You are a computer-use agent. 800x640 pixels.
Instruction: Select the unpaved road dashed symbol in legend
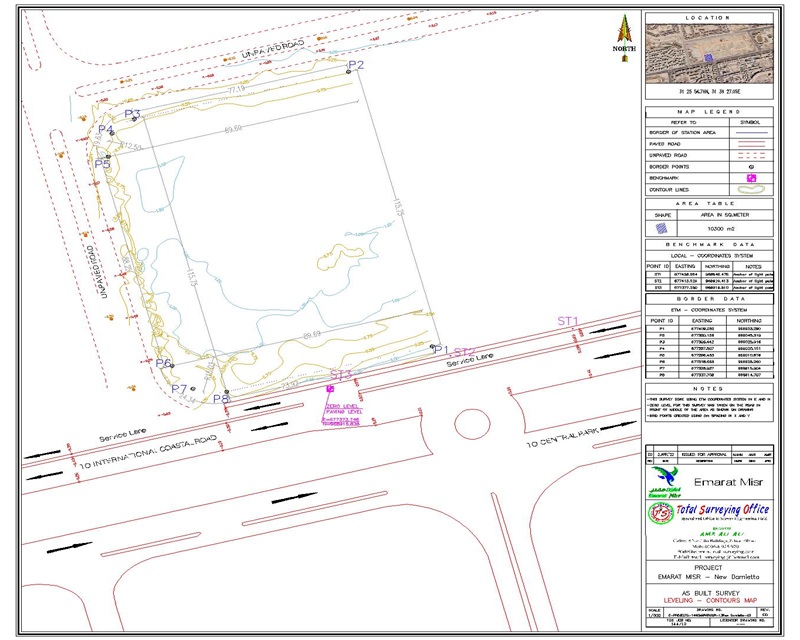[x=751, y=155]
